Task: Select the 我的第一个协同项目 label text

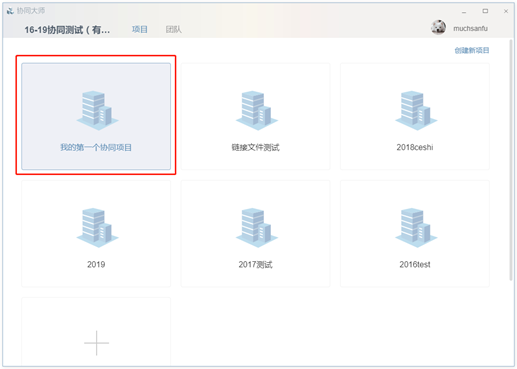Action: point(96,147)
